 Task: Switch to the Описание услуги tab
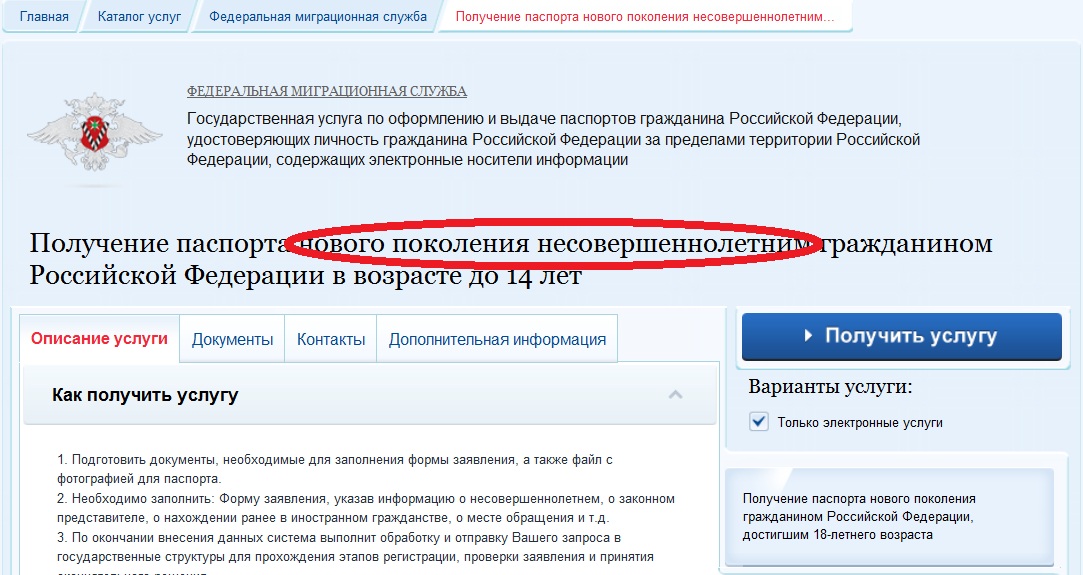[99, 338]
